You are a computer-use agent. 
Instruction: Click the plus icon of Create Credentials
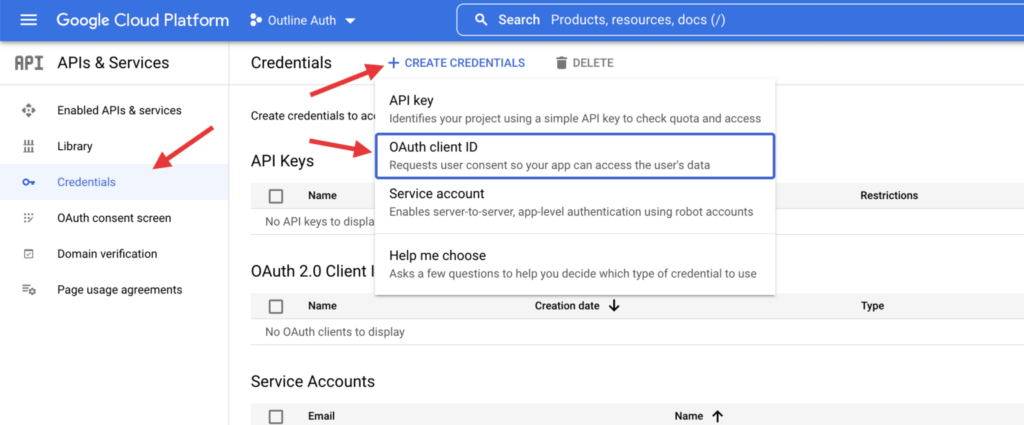pyautogui.click(x=393, y=63)
